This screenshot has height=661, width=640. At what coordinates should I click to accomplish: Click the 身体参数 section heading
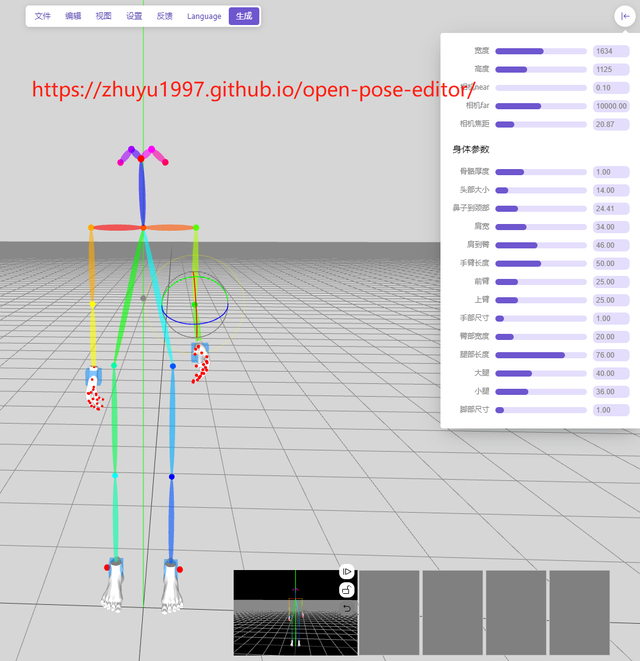(x=471, y=149)
